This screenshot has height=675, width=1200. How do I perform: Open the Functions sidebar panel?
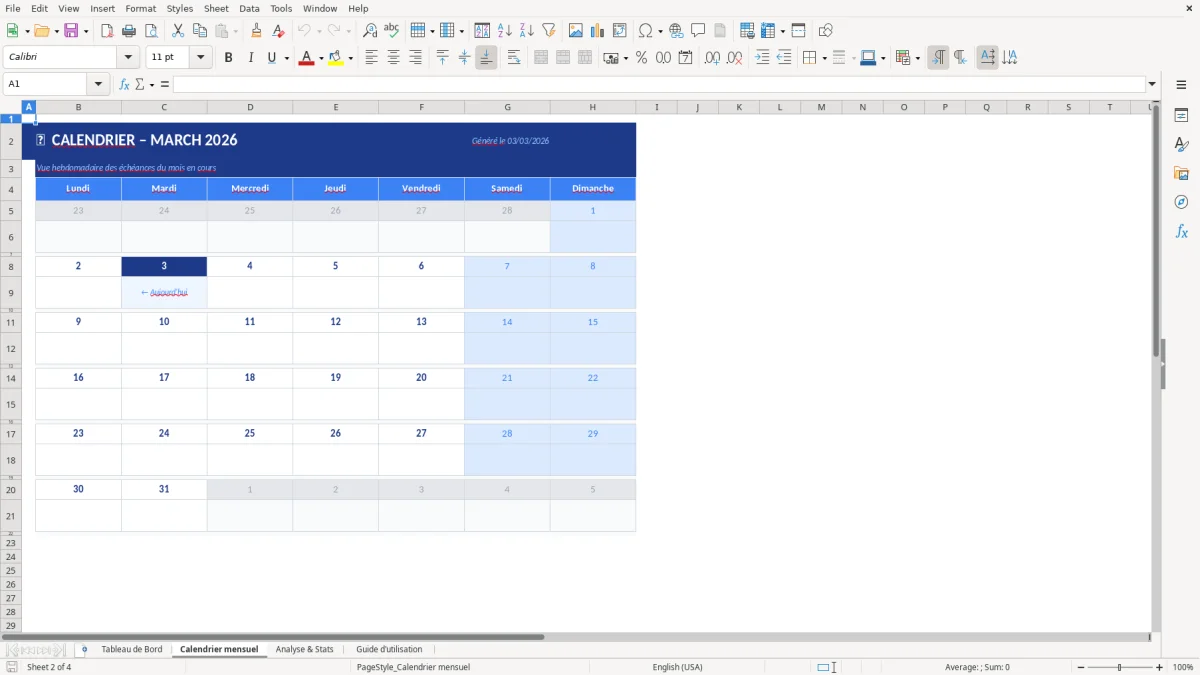1182,232
